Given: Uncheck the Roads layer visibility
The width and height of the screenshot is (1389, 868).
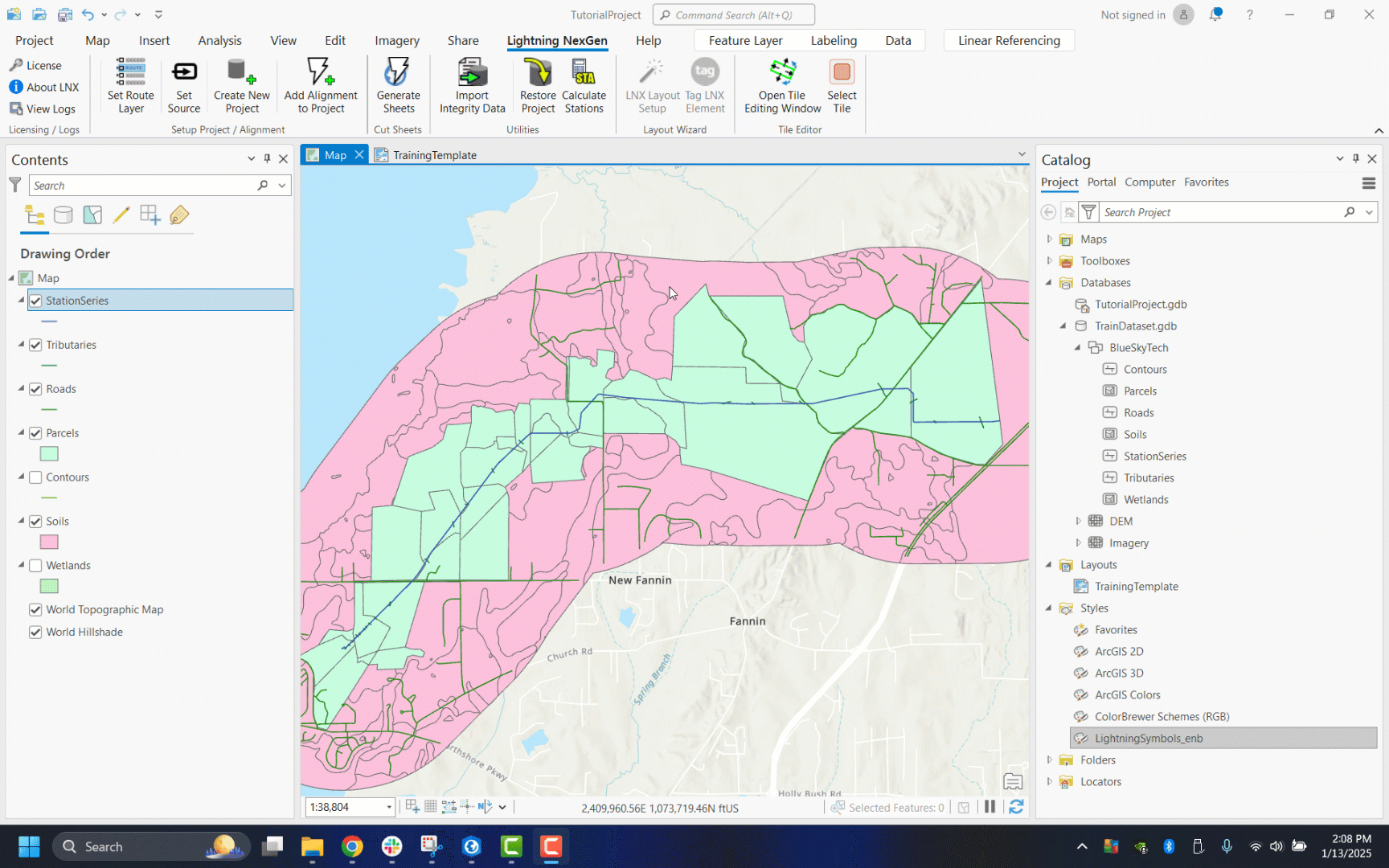Looking at the screenshot, I should coord(35,389).
